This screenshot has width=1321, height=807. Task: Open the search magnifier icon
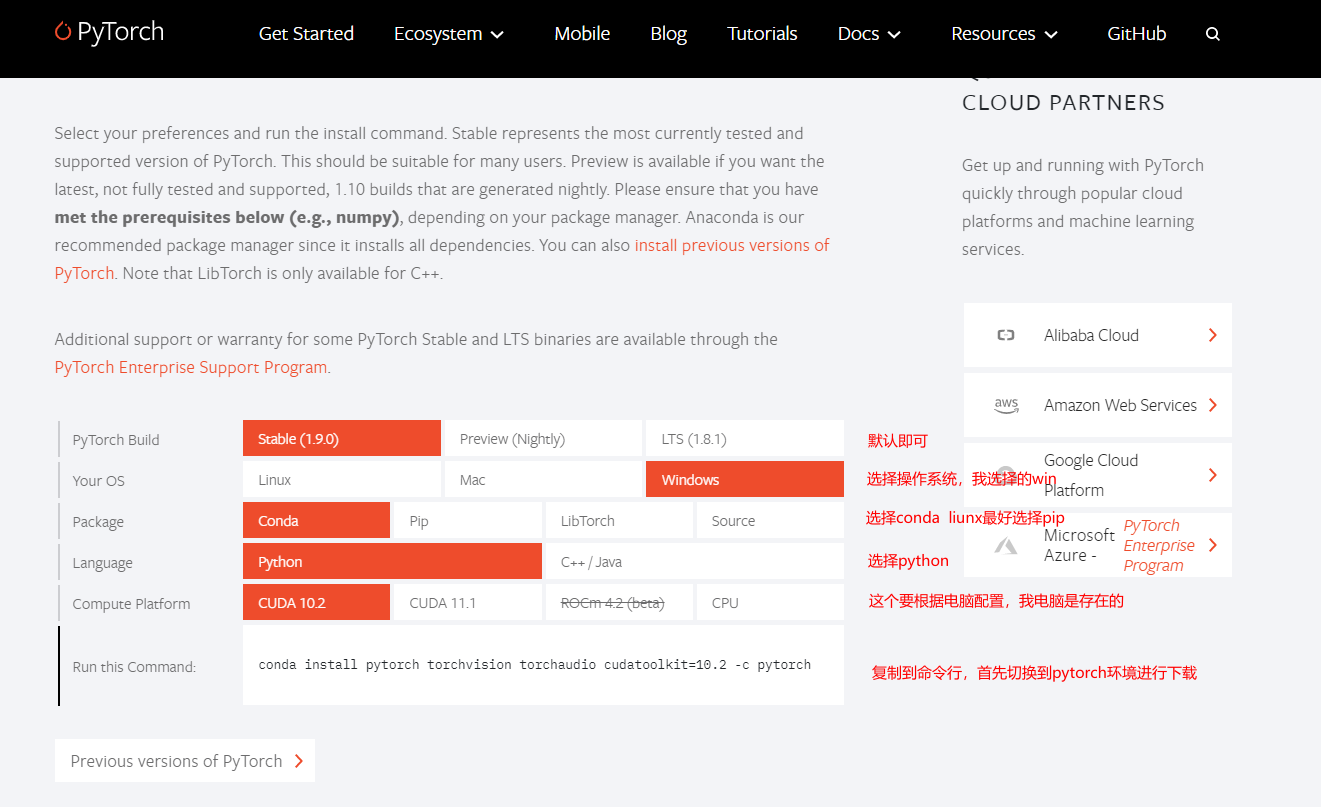(1213, 34)
